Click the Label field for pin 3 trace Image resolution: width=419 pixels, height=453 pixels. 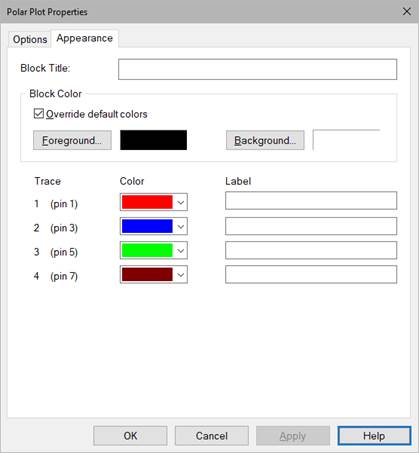tap(311, 226)
